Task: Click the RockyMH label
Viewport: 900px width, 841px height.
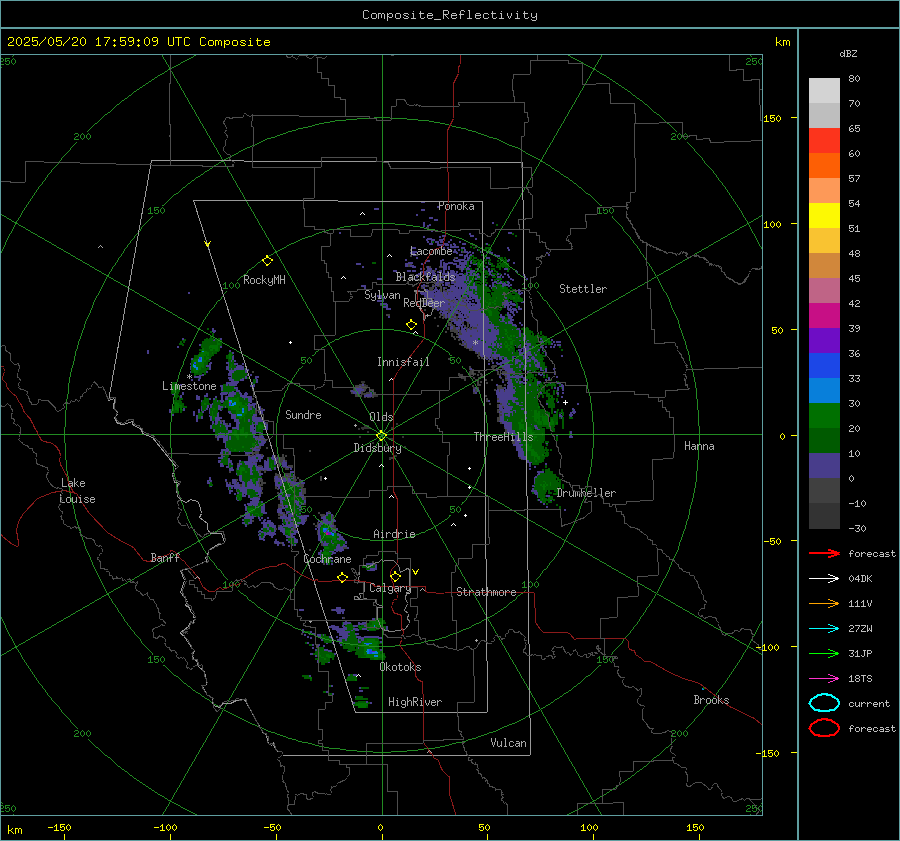Action: click(264, 280)
